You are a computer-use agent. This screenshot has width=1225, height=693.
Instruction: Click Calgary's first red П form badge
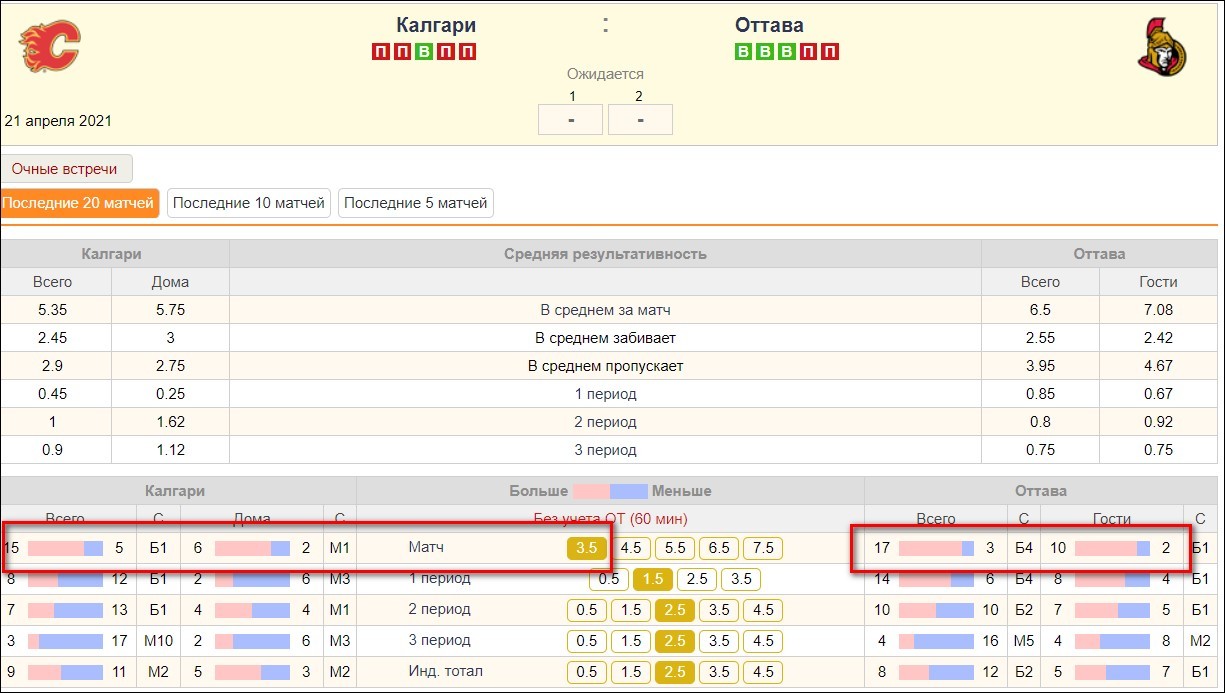click(x=380, y=52)
